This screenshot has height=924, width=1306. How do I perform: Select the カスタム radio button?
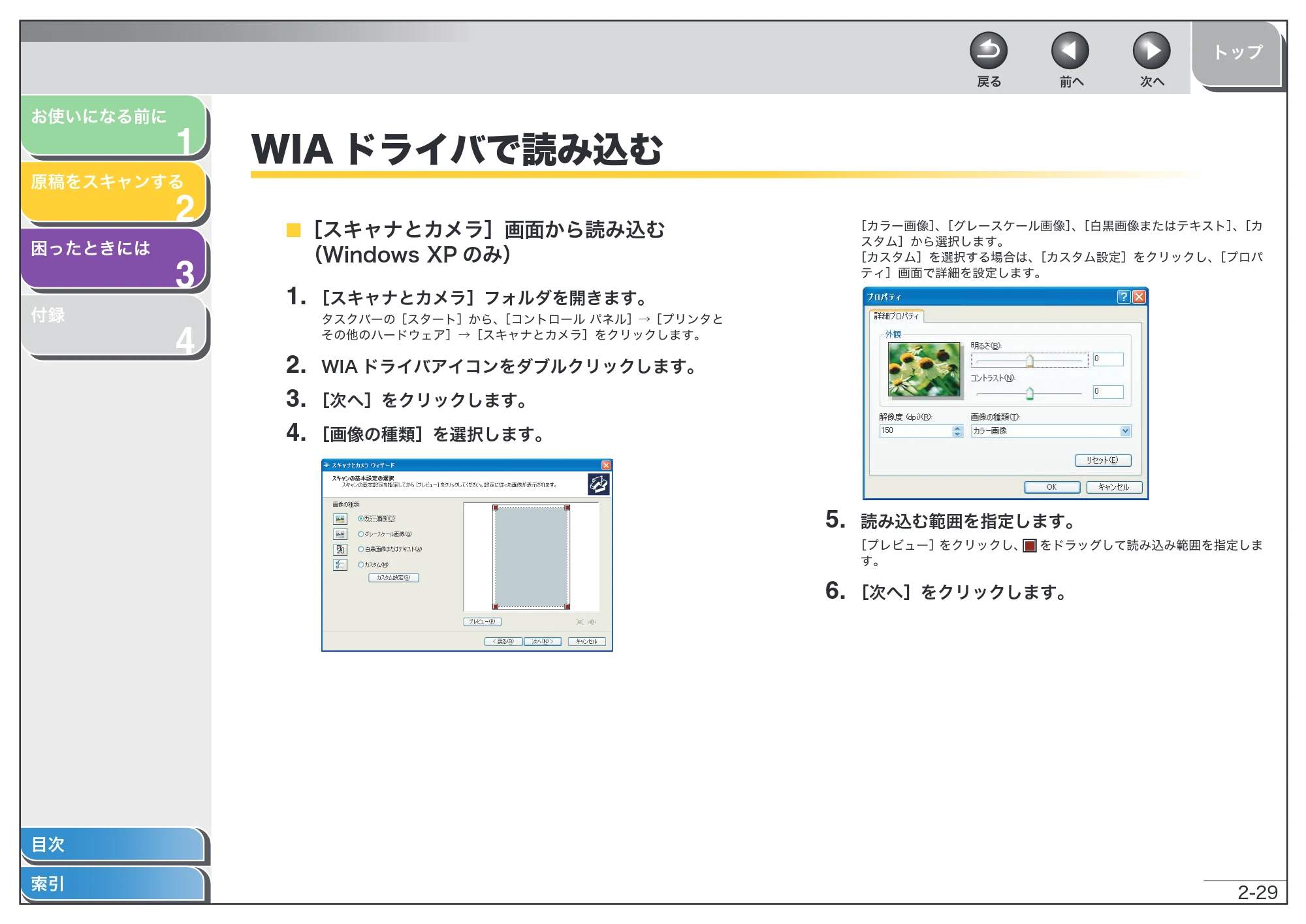pyautogui.click(x=360, y=565)
